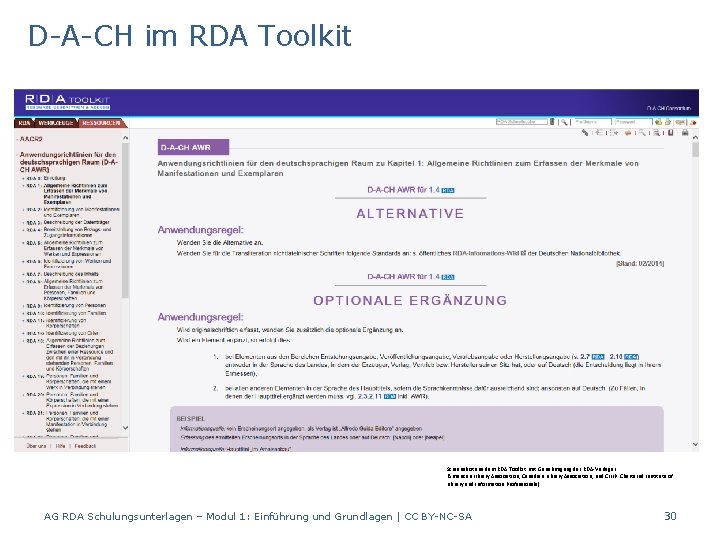This screenshot has height=540, width=720.
Task: Click the purple D-A-CH AWR header label
Action: coord(193,147)
